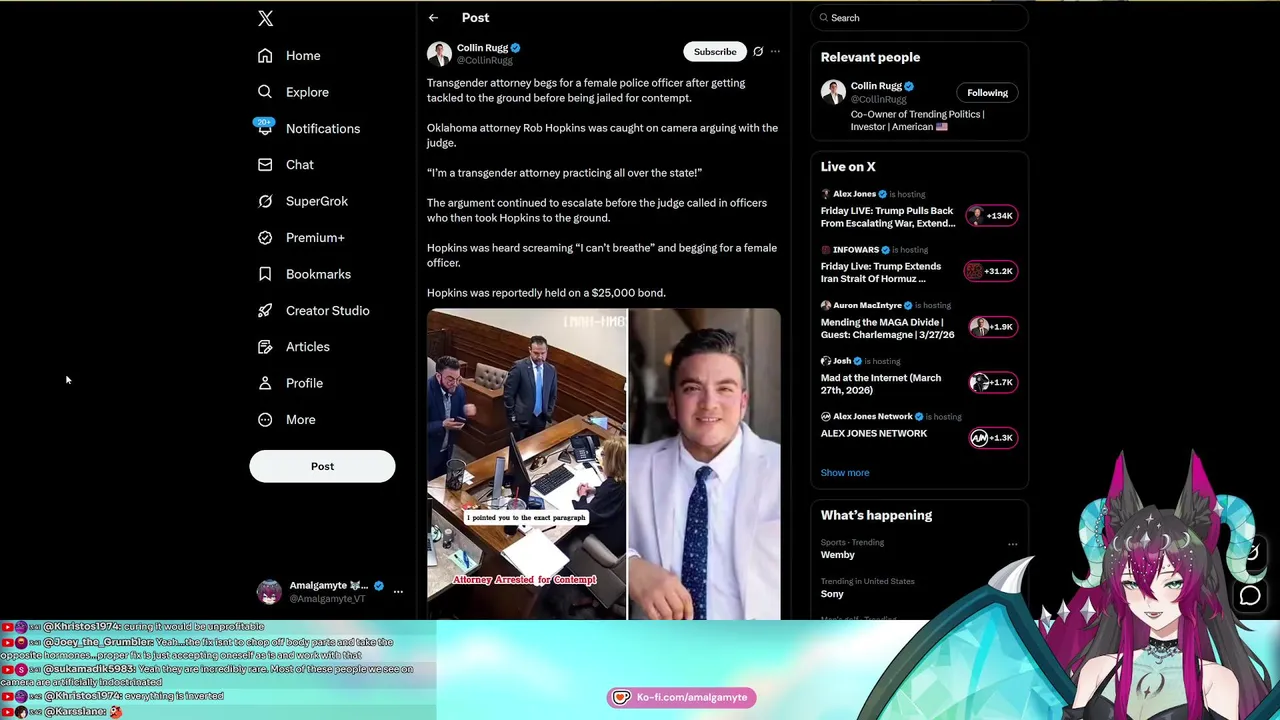Open the Articles icon in sidebar
The image size is (1280, 720).
265,347
